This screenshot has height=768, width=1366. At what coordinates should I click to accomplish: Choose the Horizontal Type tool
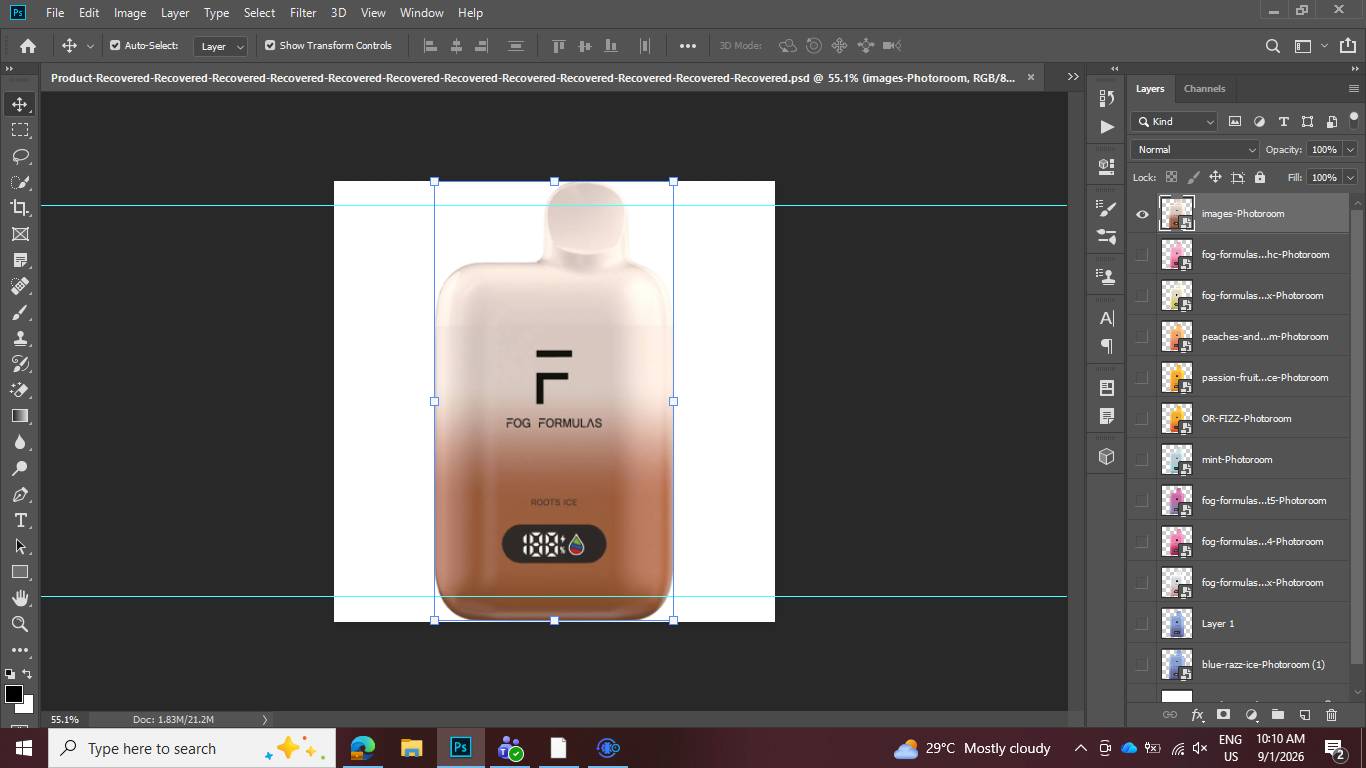[x=20, y=520]
